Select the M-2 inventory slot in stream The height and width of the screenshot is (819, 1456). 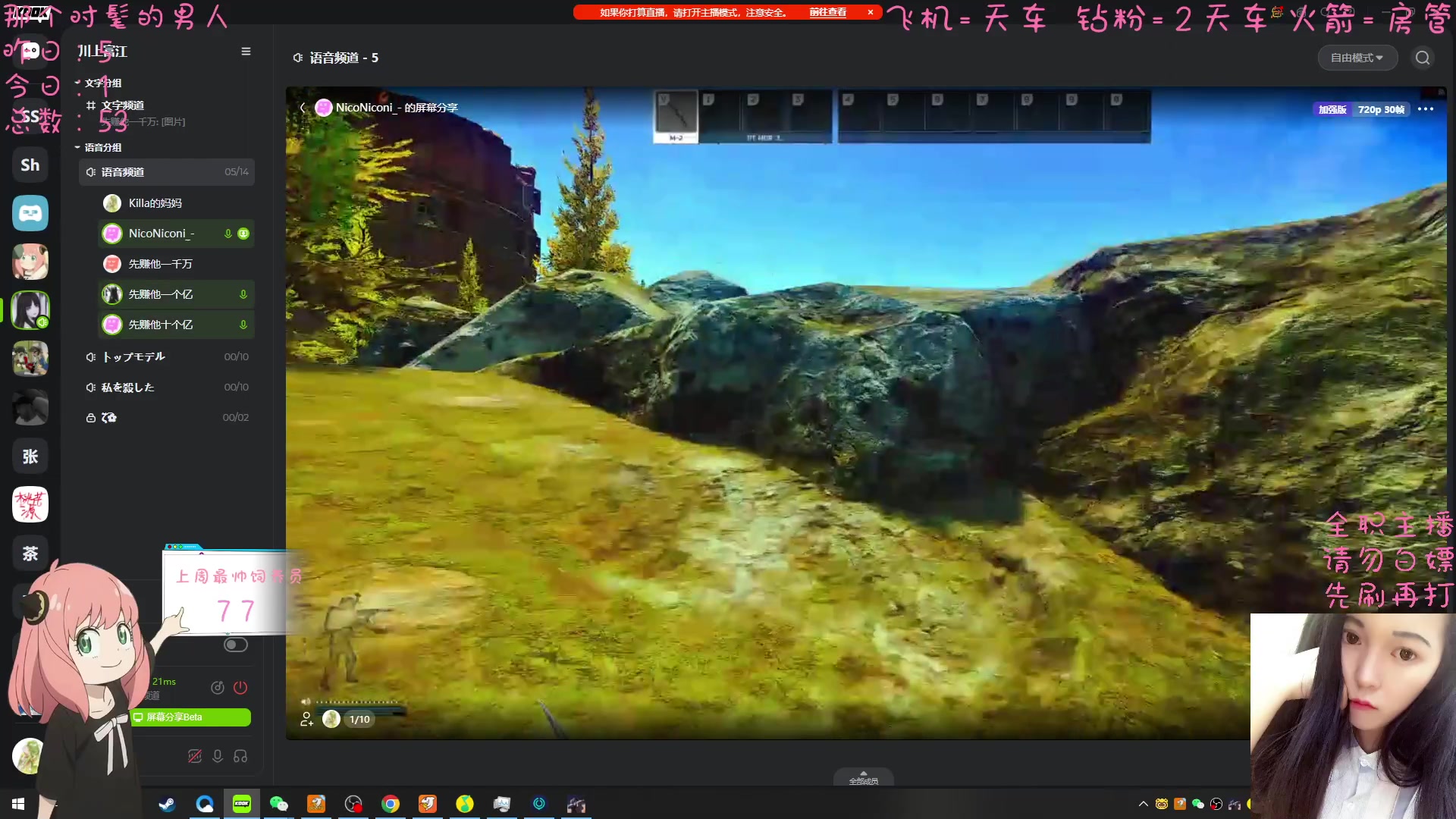click(676, 117)
